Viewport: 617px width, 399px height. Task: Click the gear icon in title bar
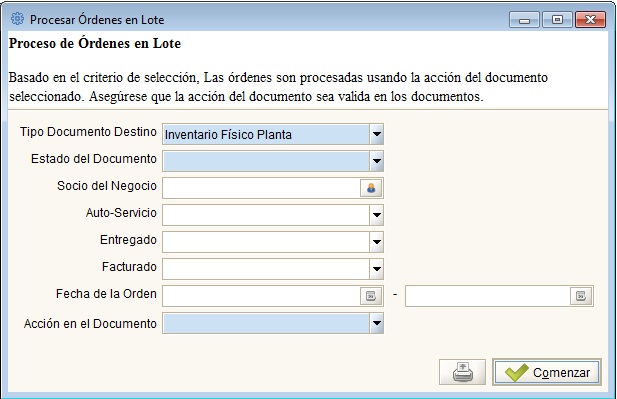(17, 19)
